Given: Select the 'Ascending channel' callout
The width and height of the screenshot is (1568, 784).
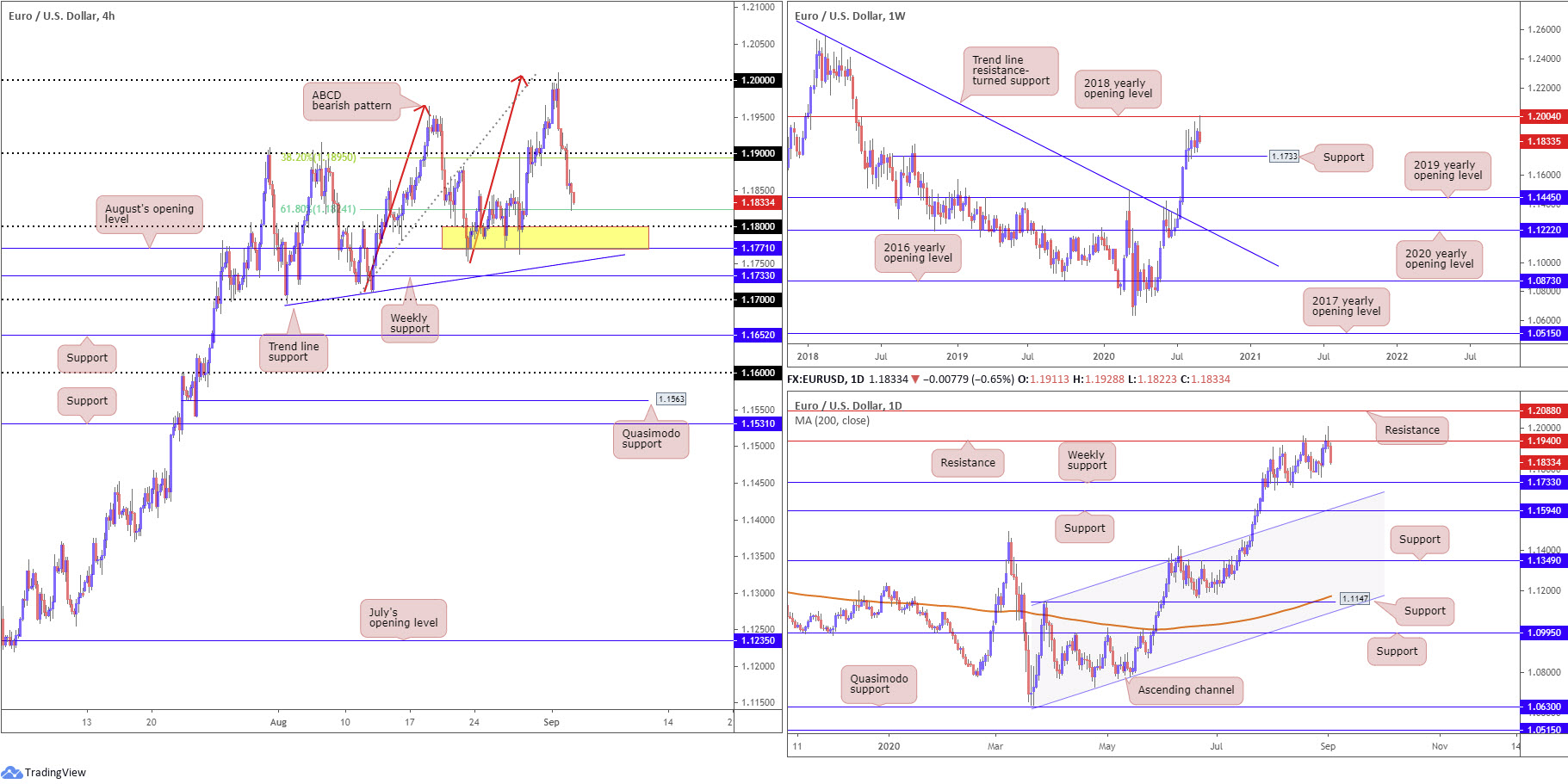Looking at the screenshot, I should 1186,690.
